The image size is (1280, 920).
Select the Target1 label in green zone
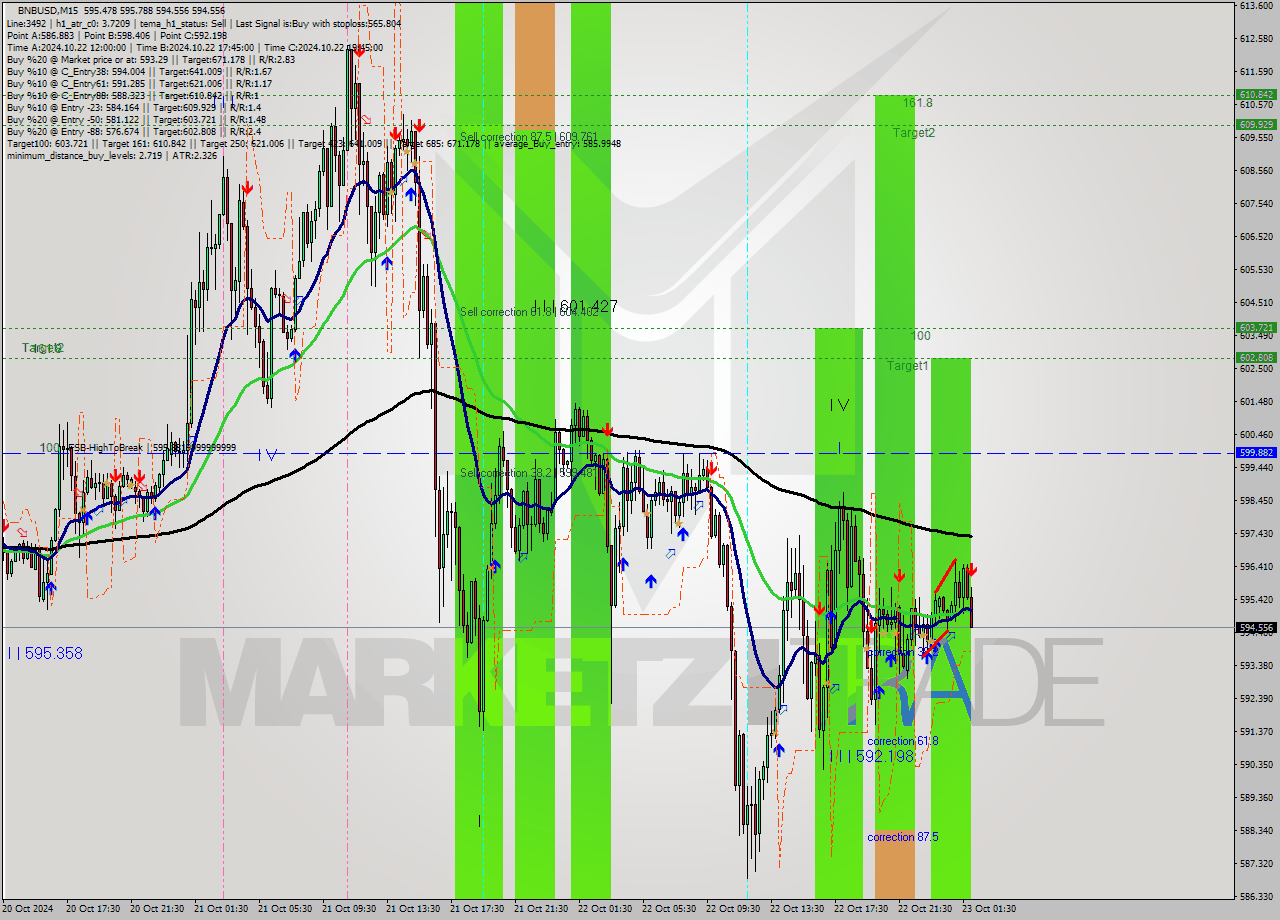[x=908, y=366]
